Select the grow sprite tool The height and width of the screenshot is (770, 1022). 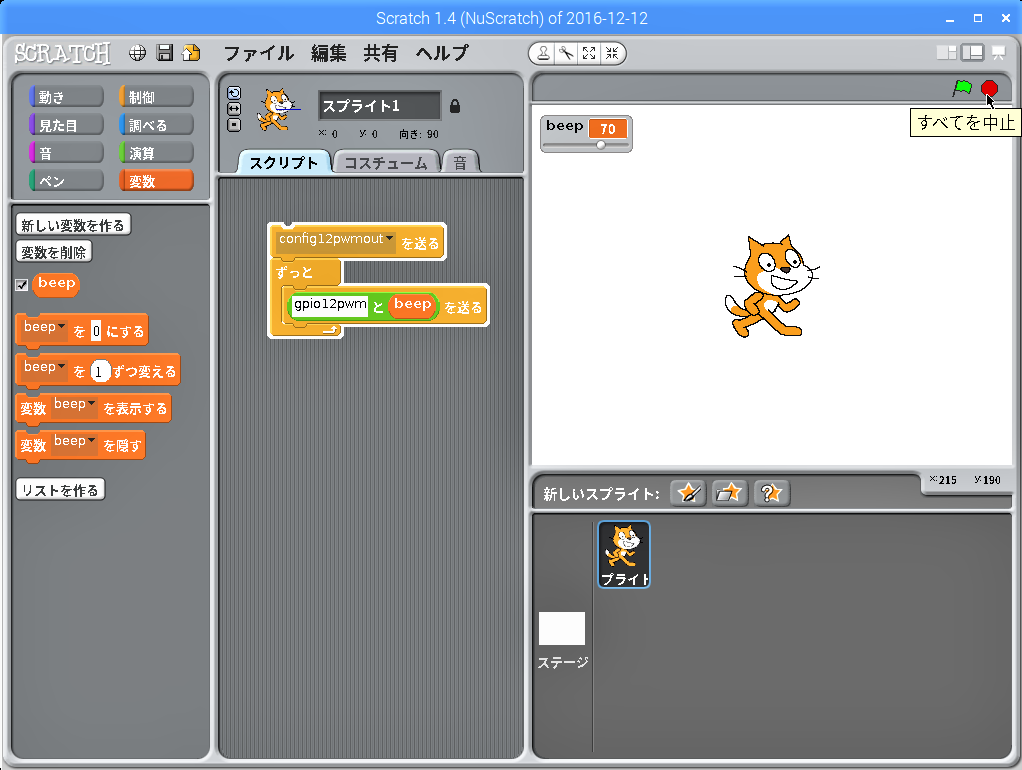coord(589,53)
